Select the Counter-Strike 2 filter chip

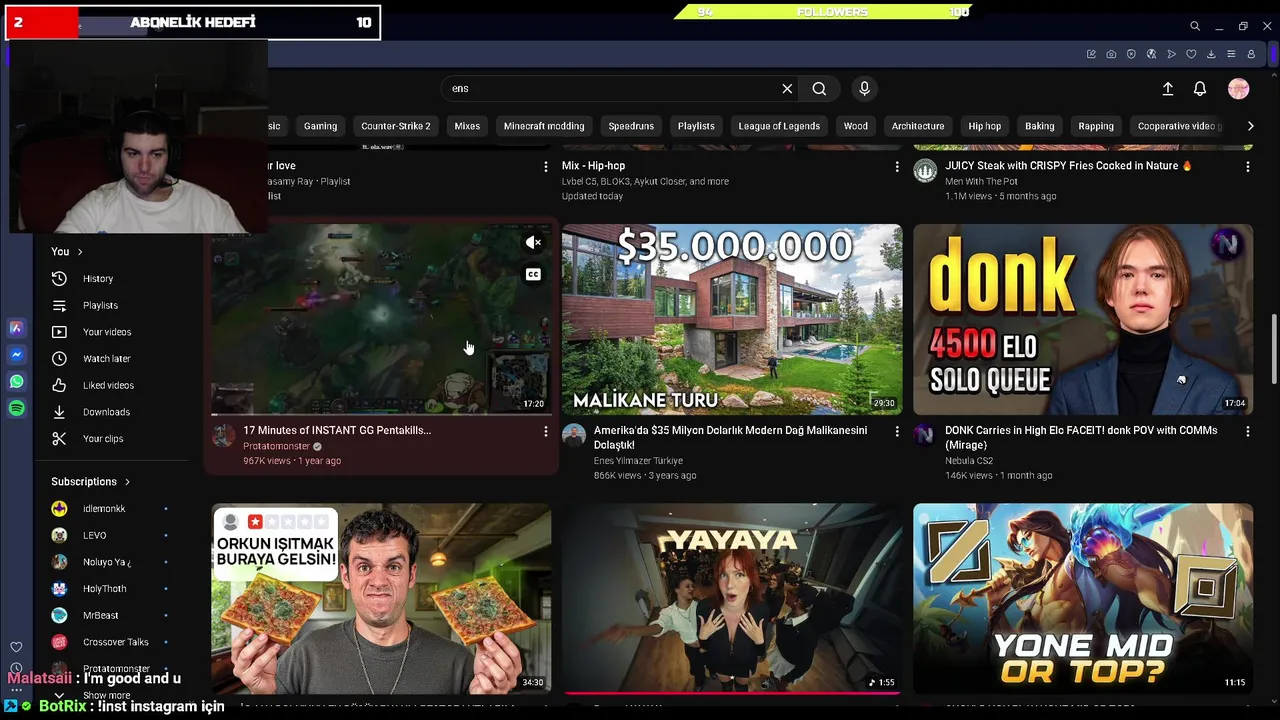[396, 126]
